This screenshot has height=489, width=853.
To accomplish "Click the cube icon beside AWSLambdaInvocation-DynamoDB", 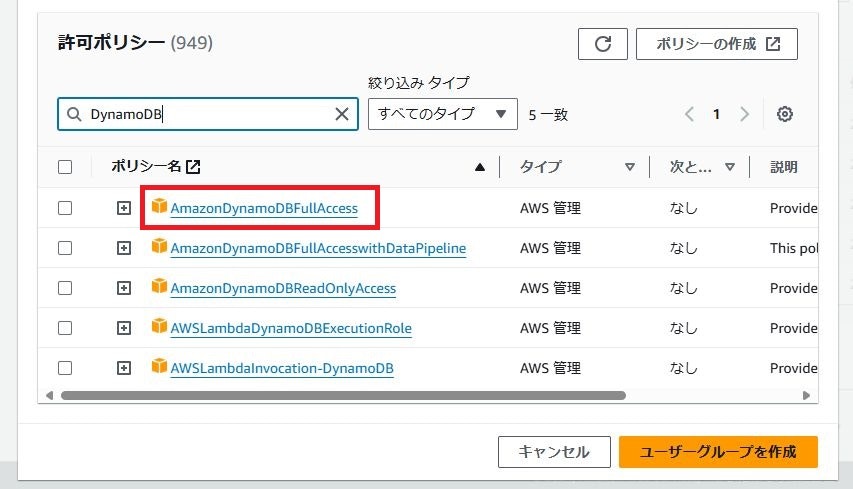I will click(159, 366).
